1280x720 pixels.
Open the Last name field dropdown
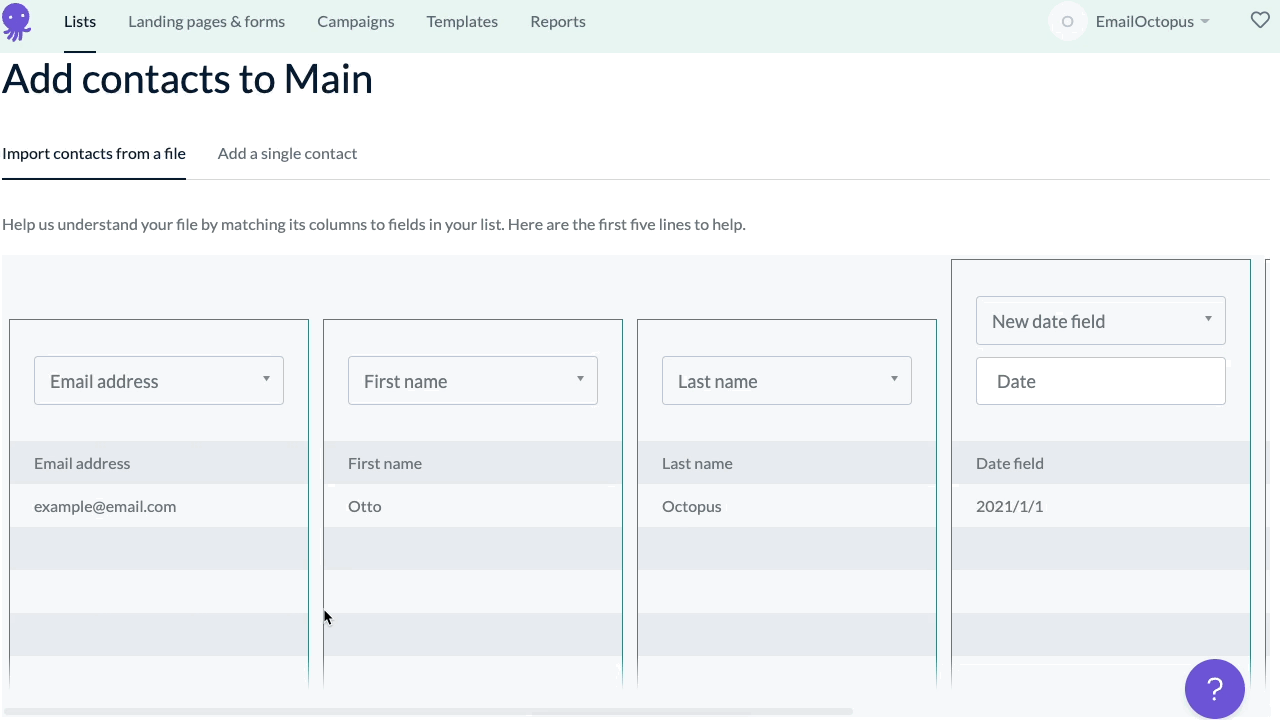(786, 380)
